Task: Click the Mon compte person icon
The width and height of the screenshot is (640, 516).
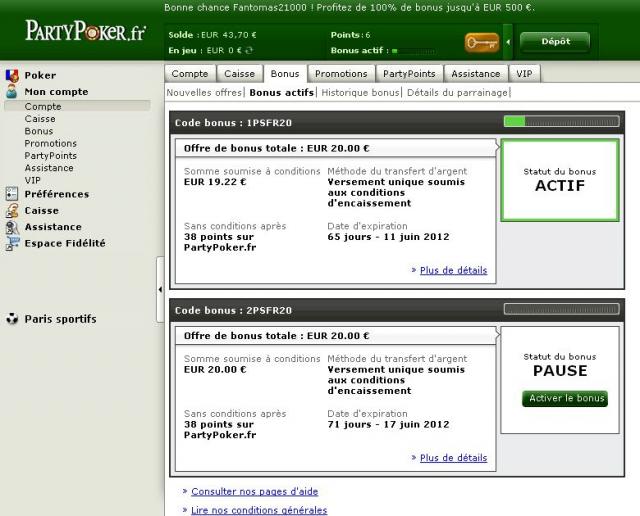Action: pyautogui.click(x=12, y=91)
